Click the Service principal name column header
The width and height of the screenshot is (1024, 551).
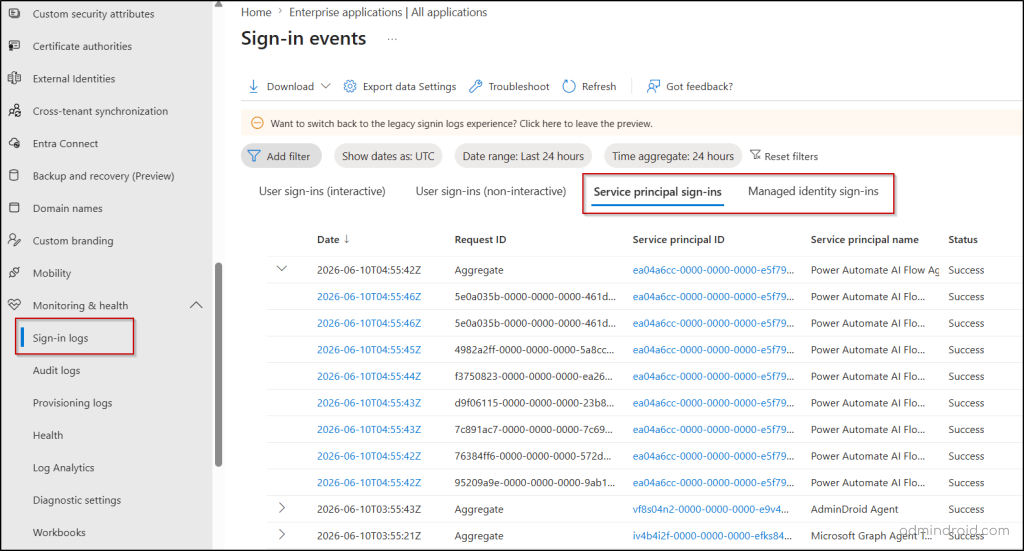coord(865,240)
